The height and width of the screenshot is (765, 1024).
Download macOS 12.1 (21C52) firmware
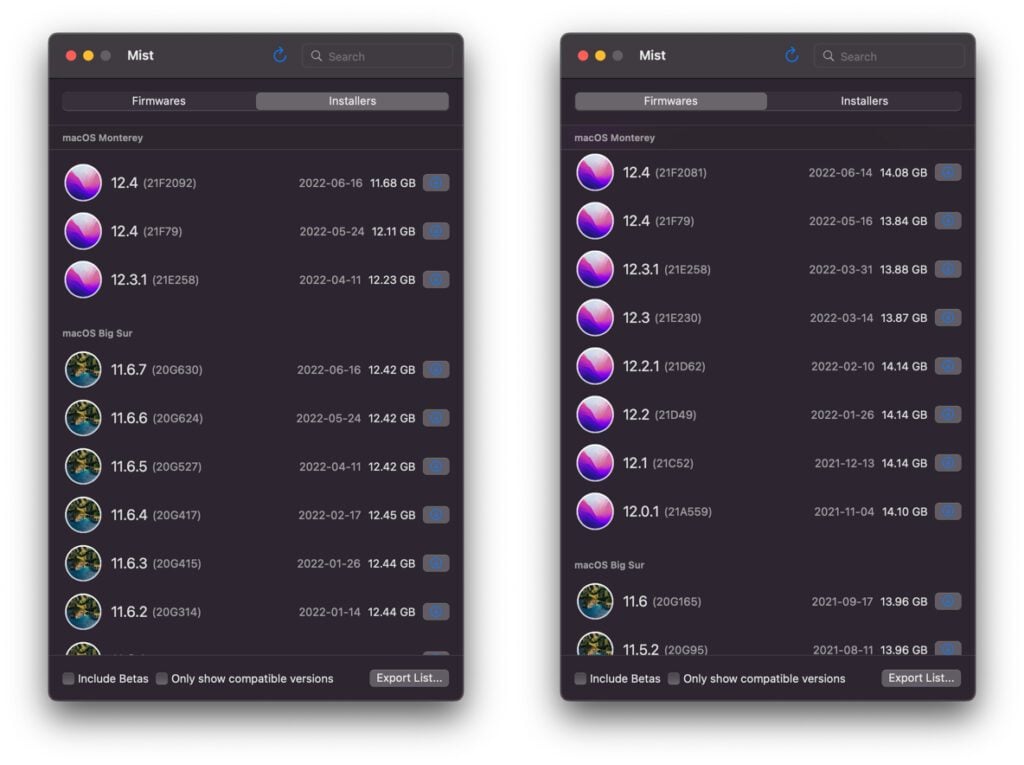coord(948,463)
